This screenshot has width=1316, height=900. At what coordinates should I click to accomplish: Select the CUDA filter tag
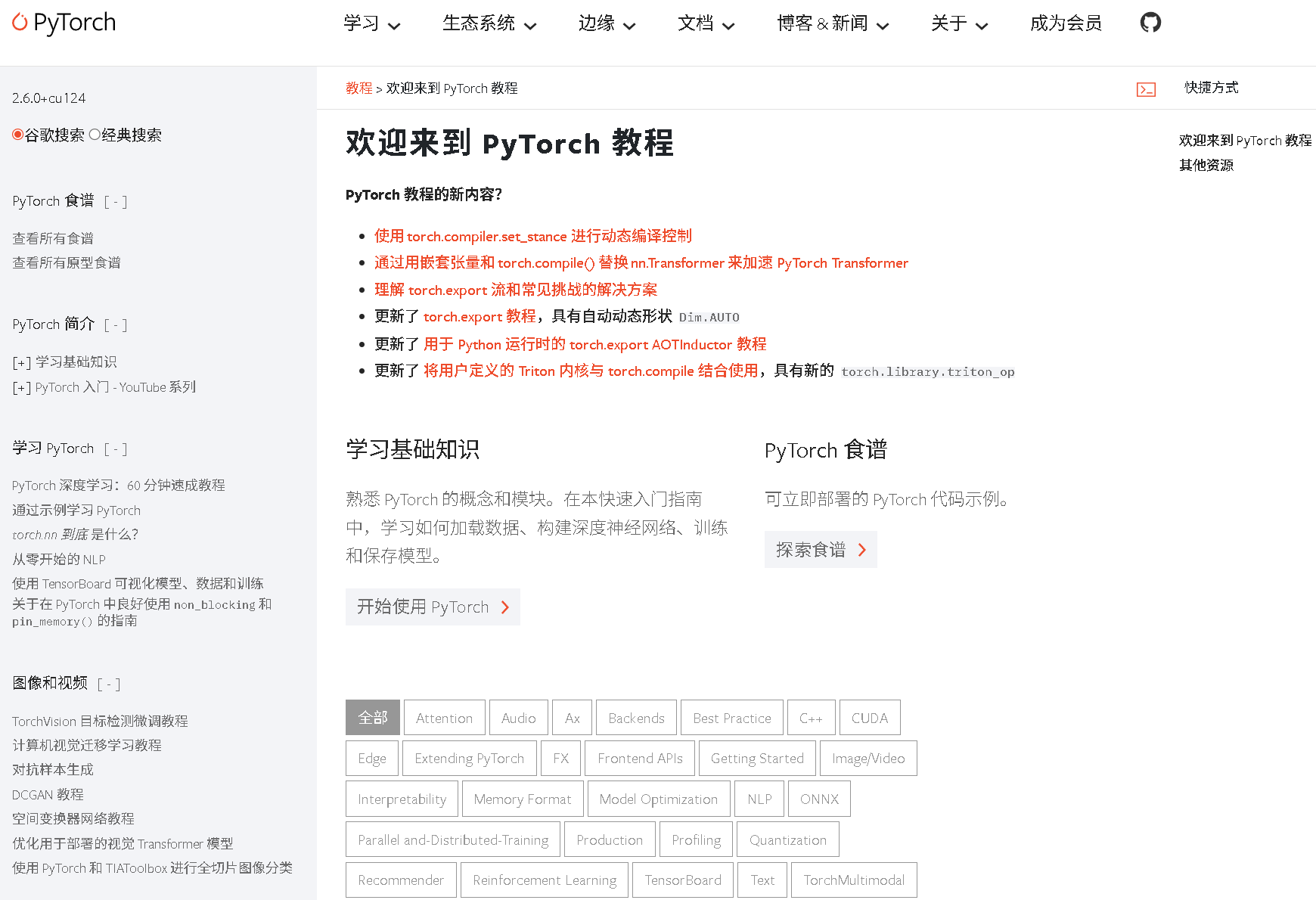point(869,717)
